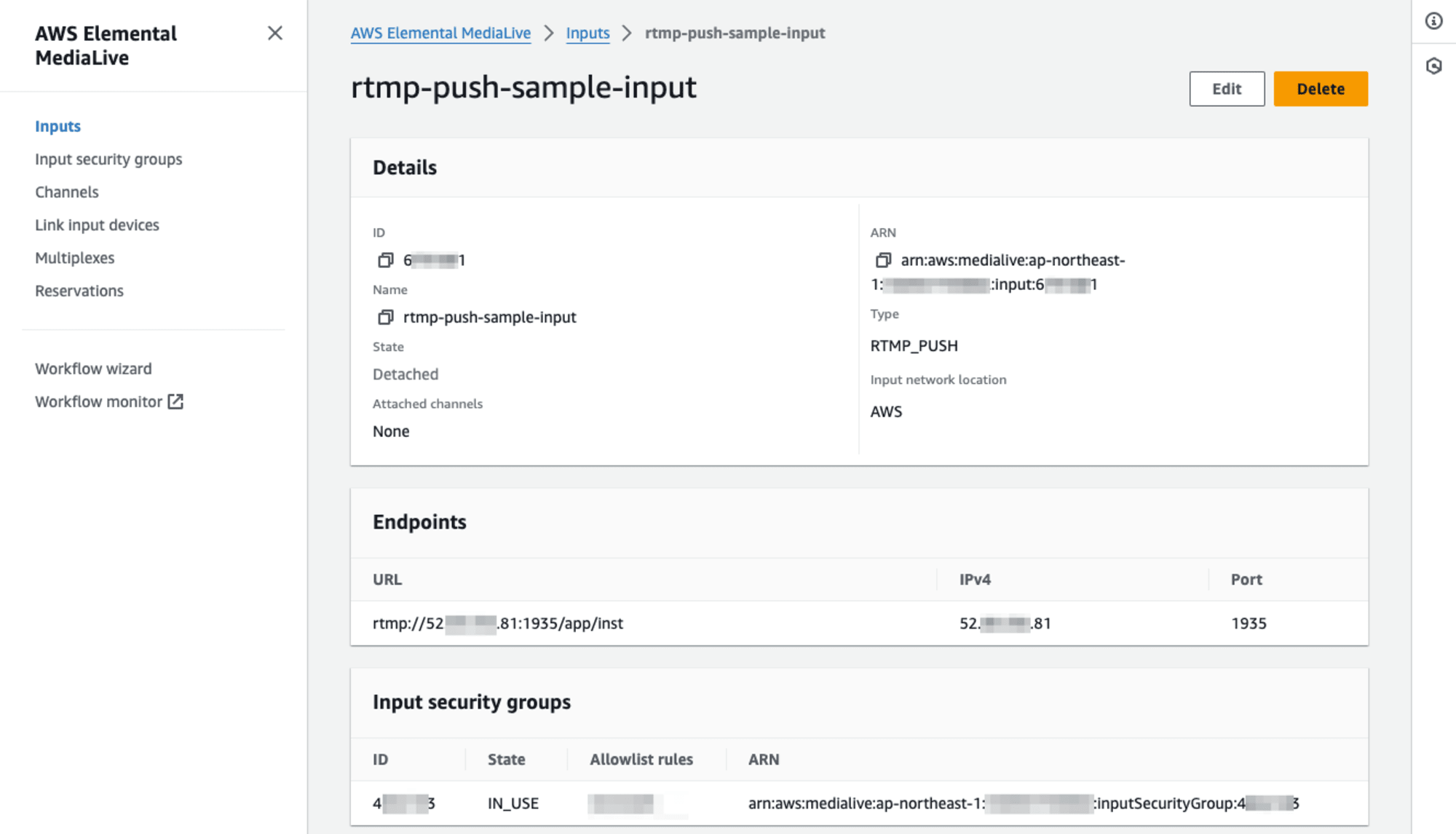This screenshot has height=834, width=1456.
Task: Click the IN_USE security group state
Action: point(513,803)
